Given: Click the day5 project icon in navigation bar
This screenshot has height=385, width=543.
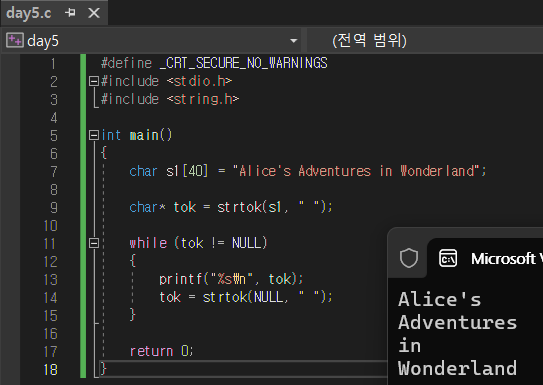Looking at the screenshot, I should point(15,41).
